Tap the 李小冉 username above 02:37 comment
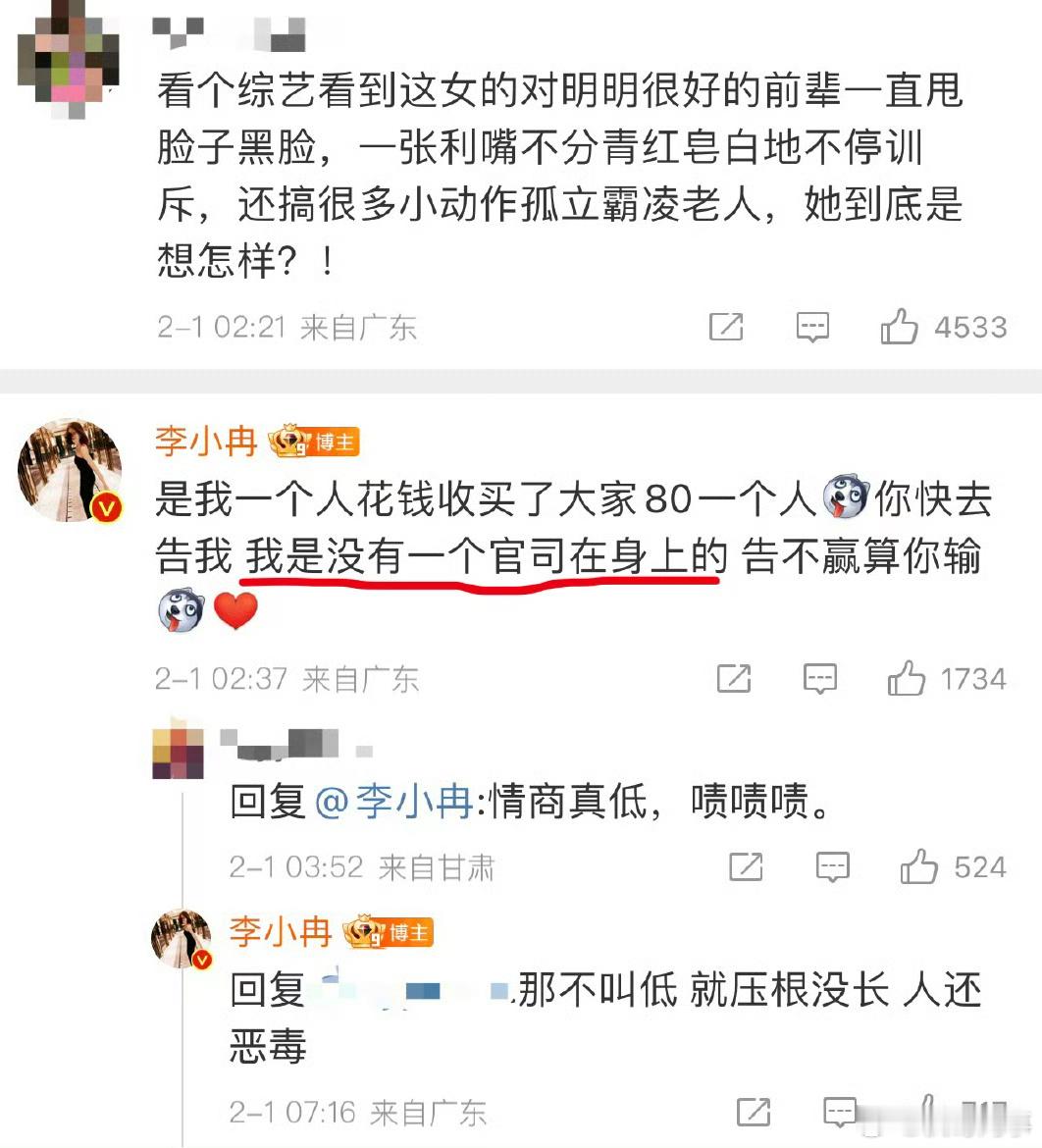Image resolution: width=1042 pixels, height=1148 pixels. pos(206,443)
